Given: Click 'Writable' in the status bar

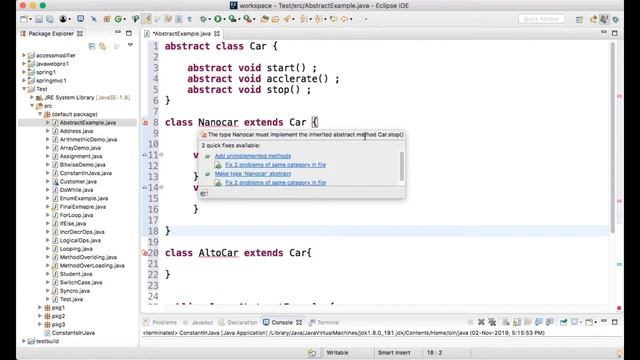Looking at the screenshot, I should tap(337, 353).
